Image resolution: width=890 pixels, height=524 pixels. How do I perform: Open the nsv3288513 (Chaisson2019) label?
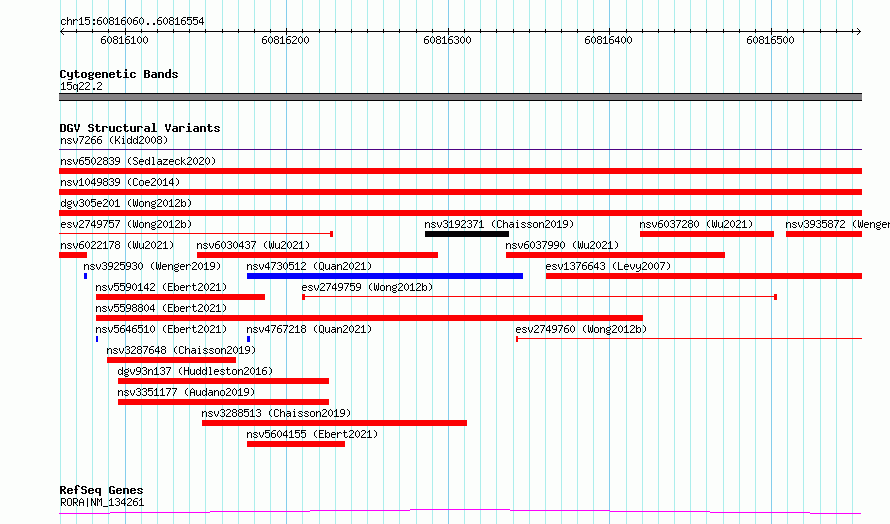pyautogui.click(x=276, y=413)
